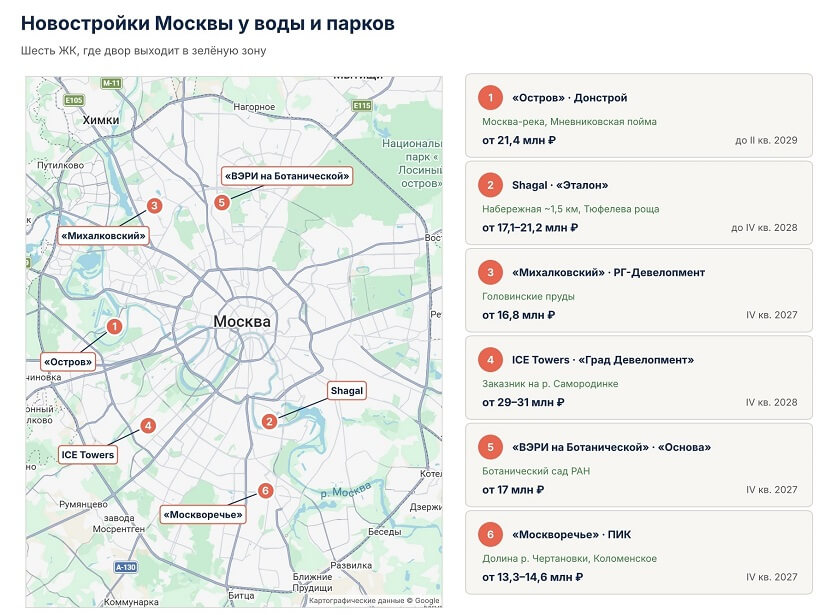Click the A-130 road shield on the map
Screen dimensions: 830x615
tap(125, 567)
